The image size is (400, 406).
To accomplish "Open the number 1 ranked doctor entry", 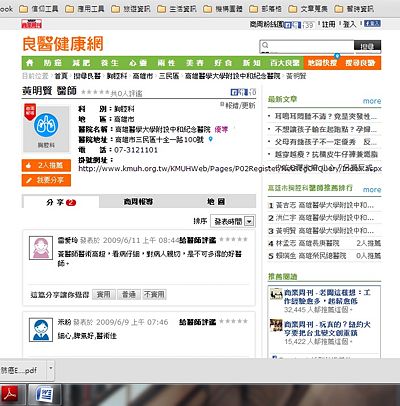I will coord(324,205).
